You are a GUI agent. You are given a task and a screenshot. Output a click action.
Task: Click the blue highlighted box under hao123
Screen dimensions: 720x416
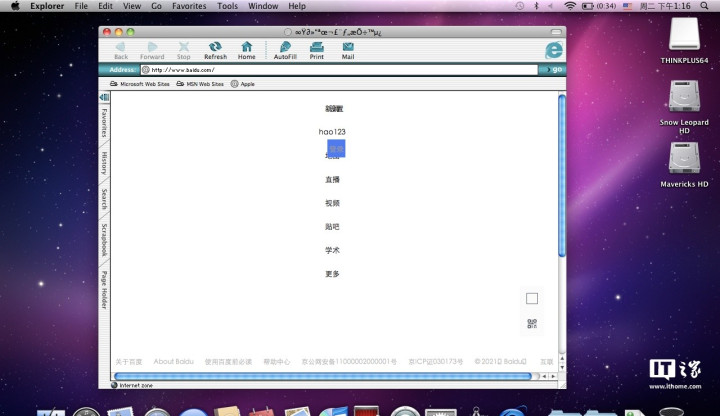[x=336, y=149]
